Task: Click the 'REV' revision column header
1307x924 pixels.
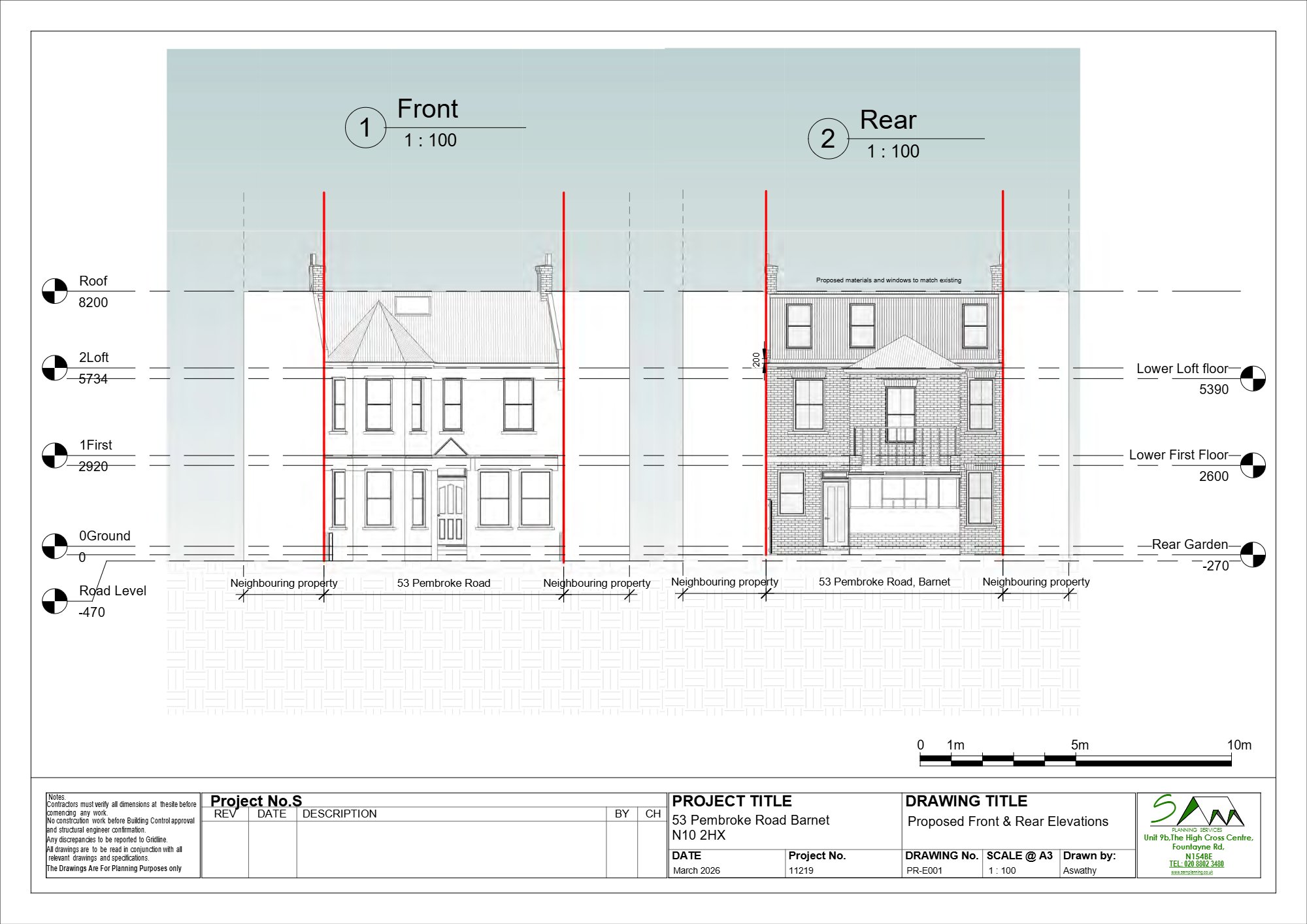Action: point(225,814)
